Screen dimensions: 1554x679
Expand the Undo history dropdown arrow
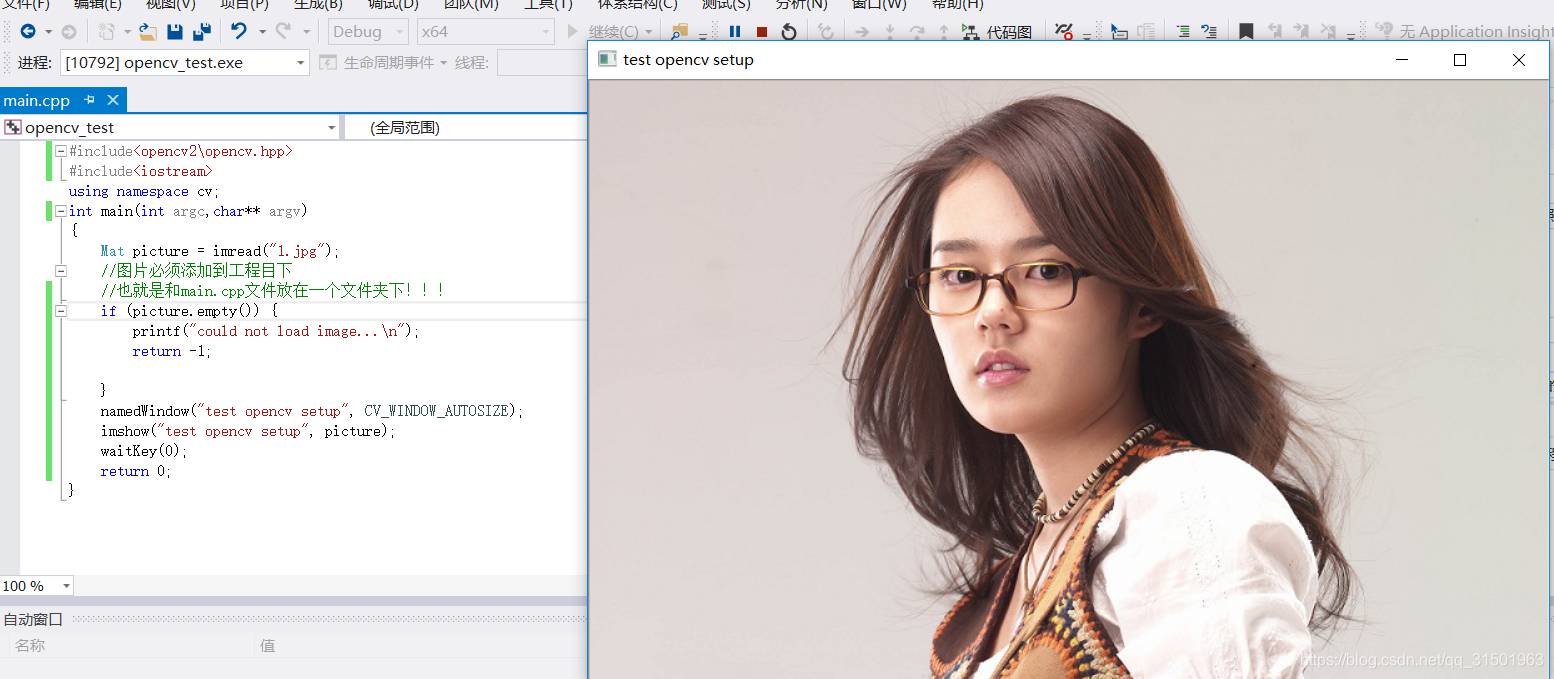[262, 32]
